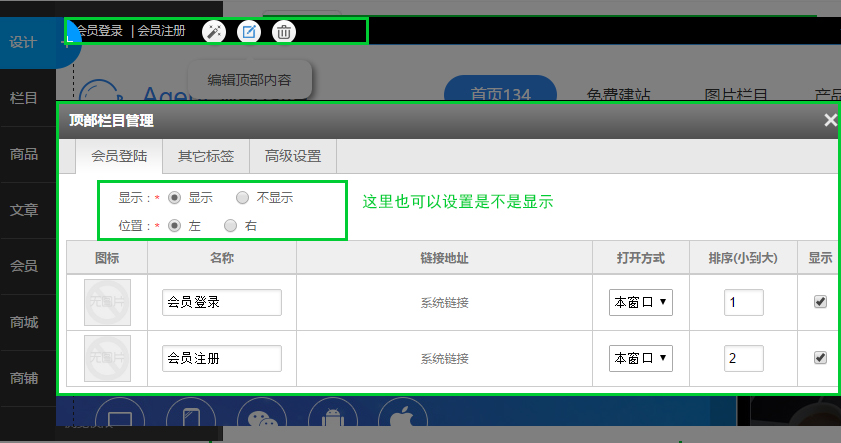Screen dimensions: 841x443
Task: Click the Android icon at bottom
Action: tap(333, 419)
